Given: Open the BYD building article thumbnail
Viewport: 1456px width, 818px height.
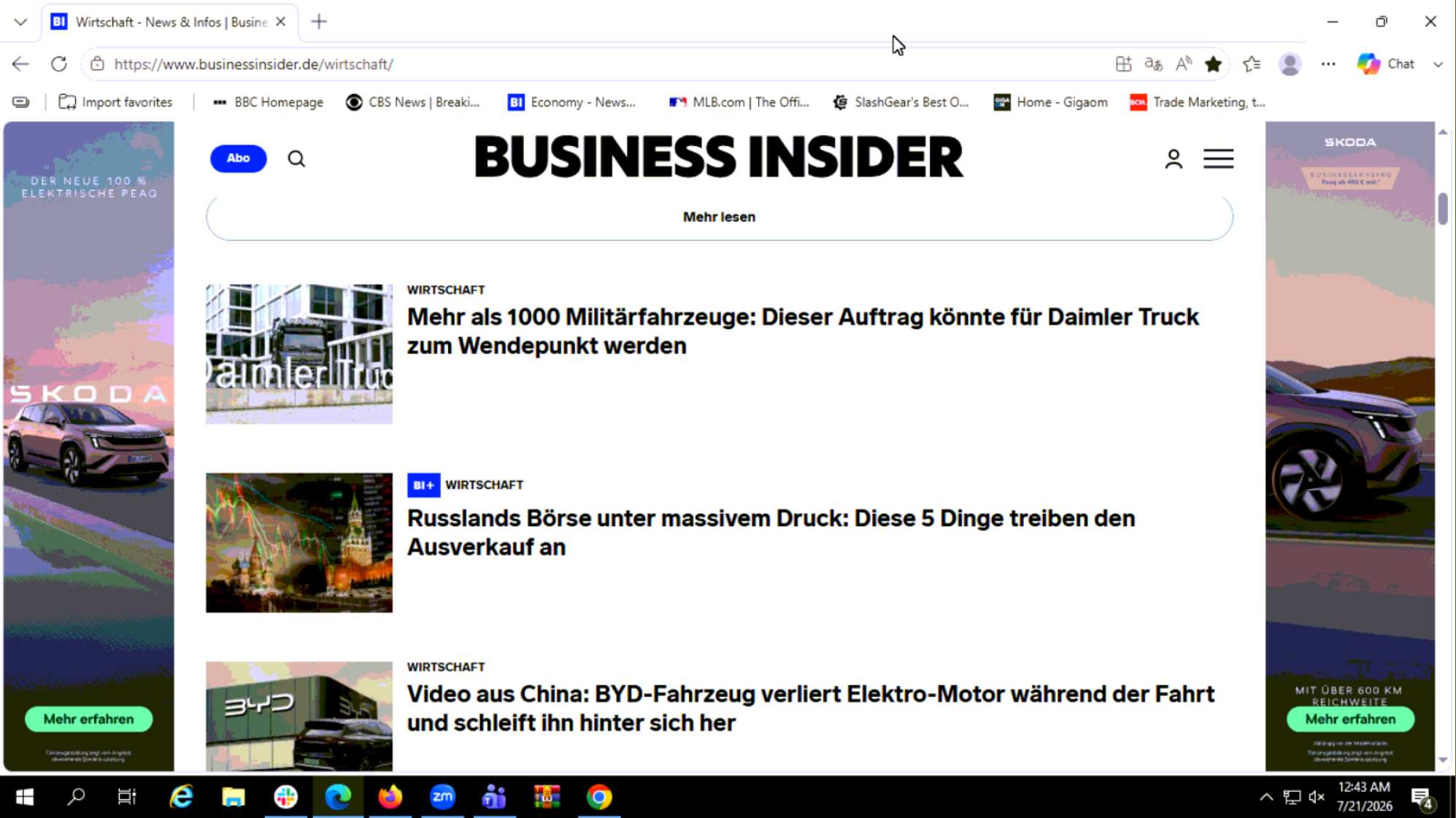Looking at the screenshot, I should point(299,716).
